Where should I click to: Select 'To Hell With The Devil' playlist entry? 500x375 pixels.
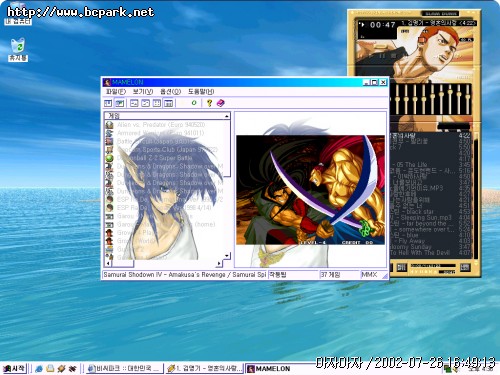430,253
